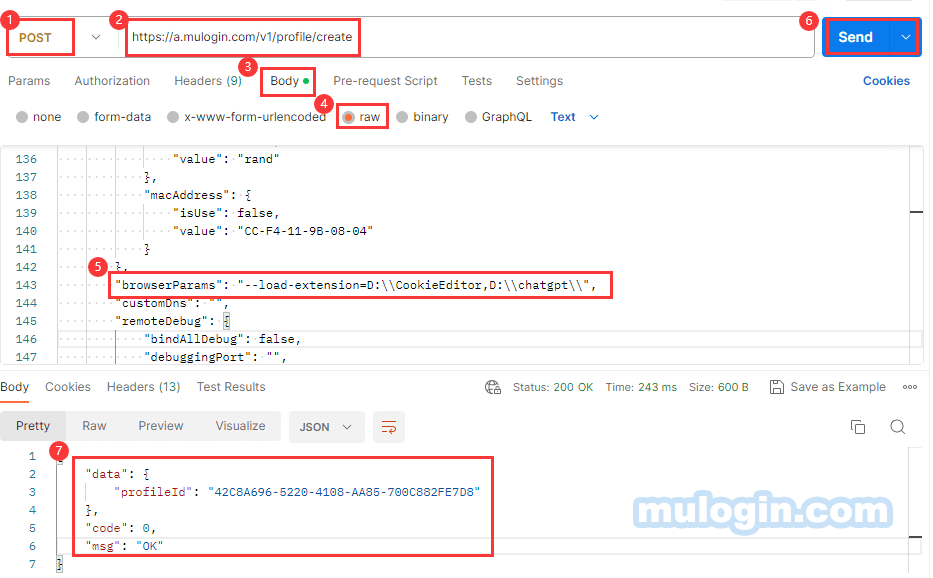Image resolution: width=933 pixels, height=578 pixels.
Task: Copy the response body
Action: tap(858, 426)
